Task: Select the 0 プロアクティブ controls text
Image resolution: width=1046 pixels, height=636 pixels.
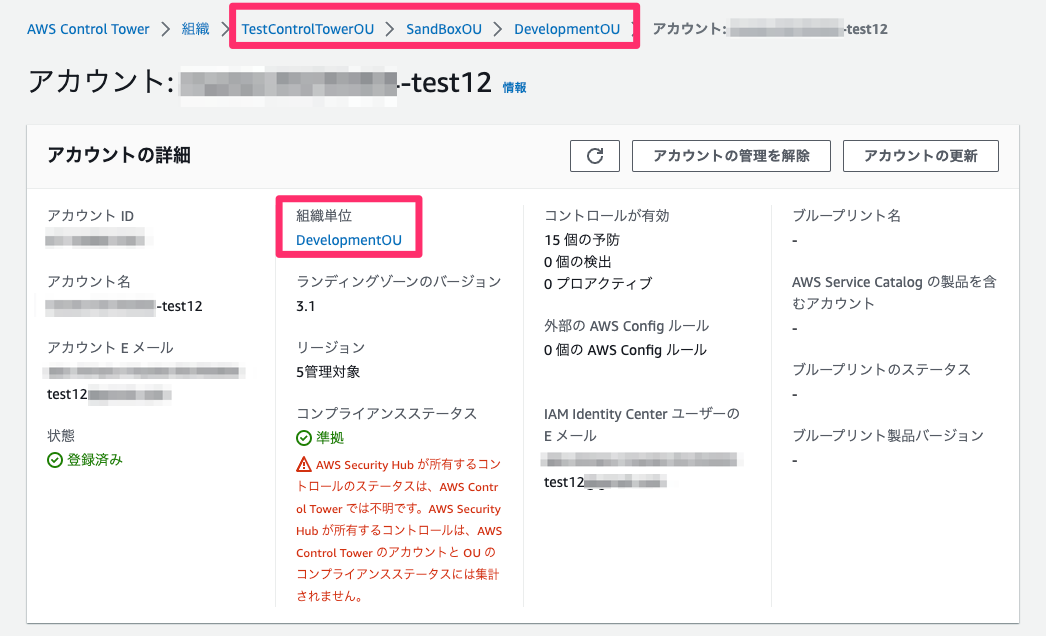Action: click(x=598, y=284)
